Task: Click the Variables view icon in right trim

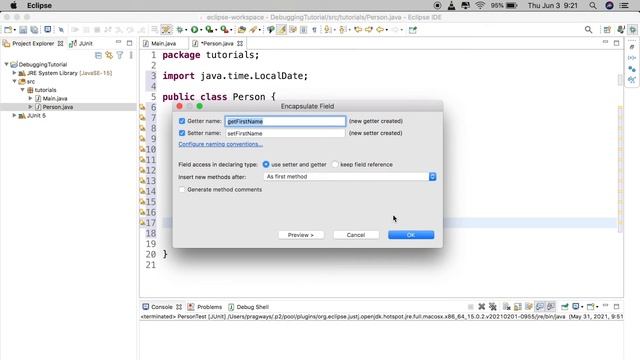Action: click(632, 58)
